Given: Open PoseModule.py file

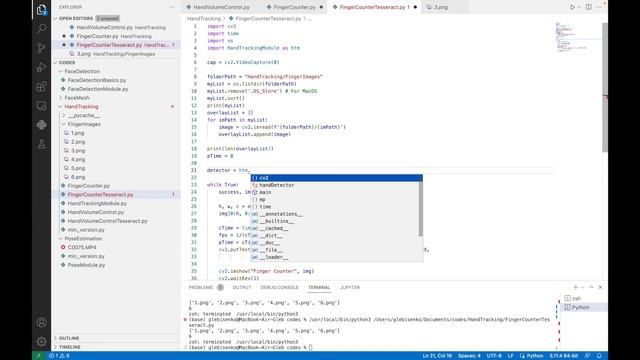Looking at the screenshot, I should click(116, 265).
